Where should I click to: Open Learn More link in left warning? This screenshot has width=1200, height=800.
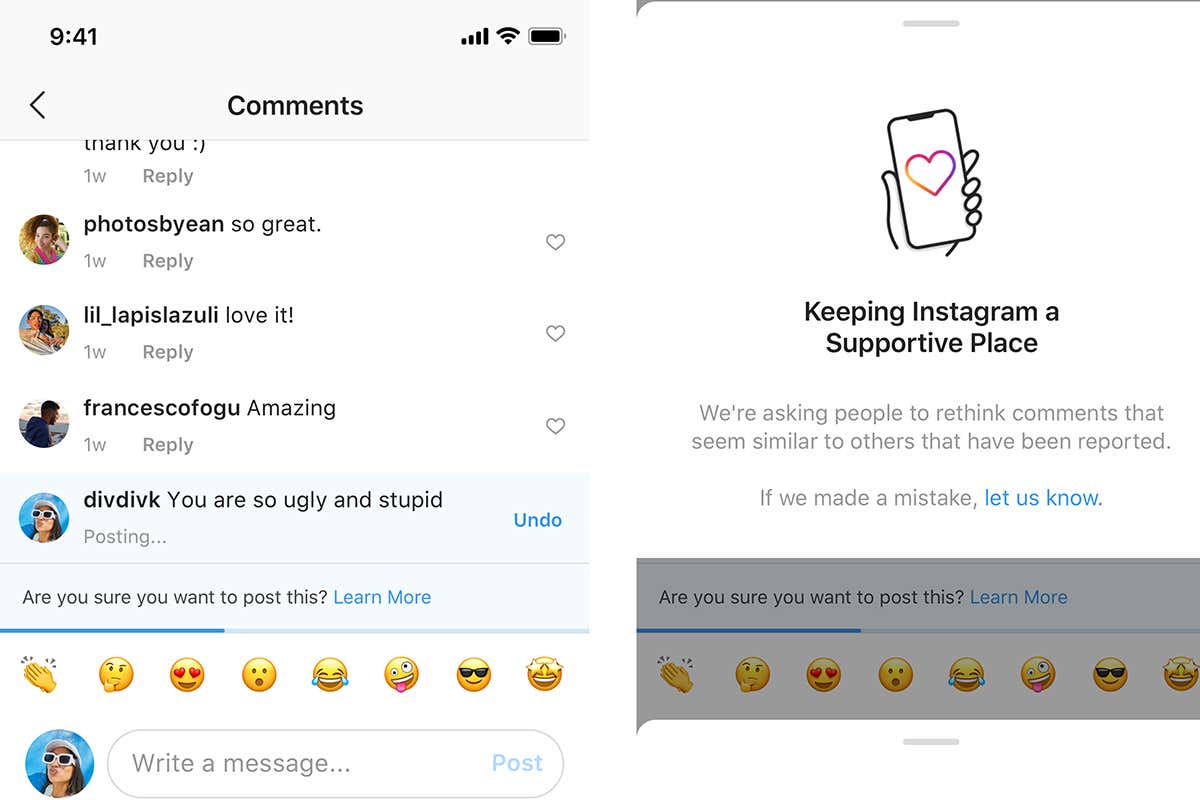(x=382, y=597)
